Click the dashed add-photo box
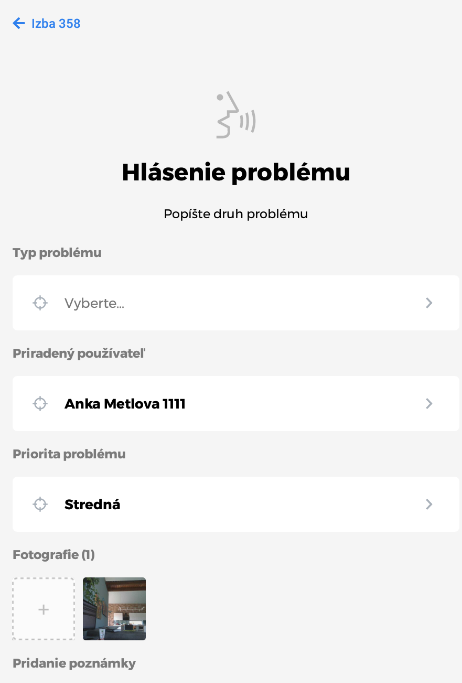462x683 pixels. 44,609
